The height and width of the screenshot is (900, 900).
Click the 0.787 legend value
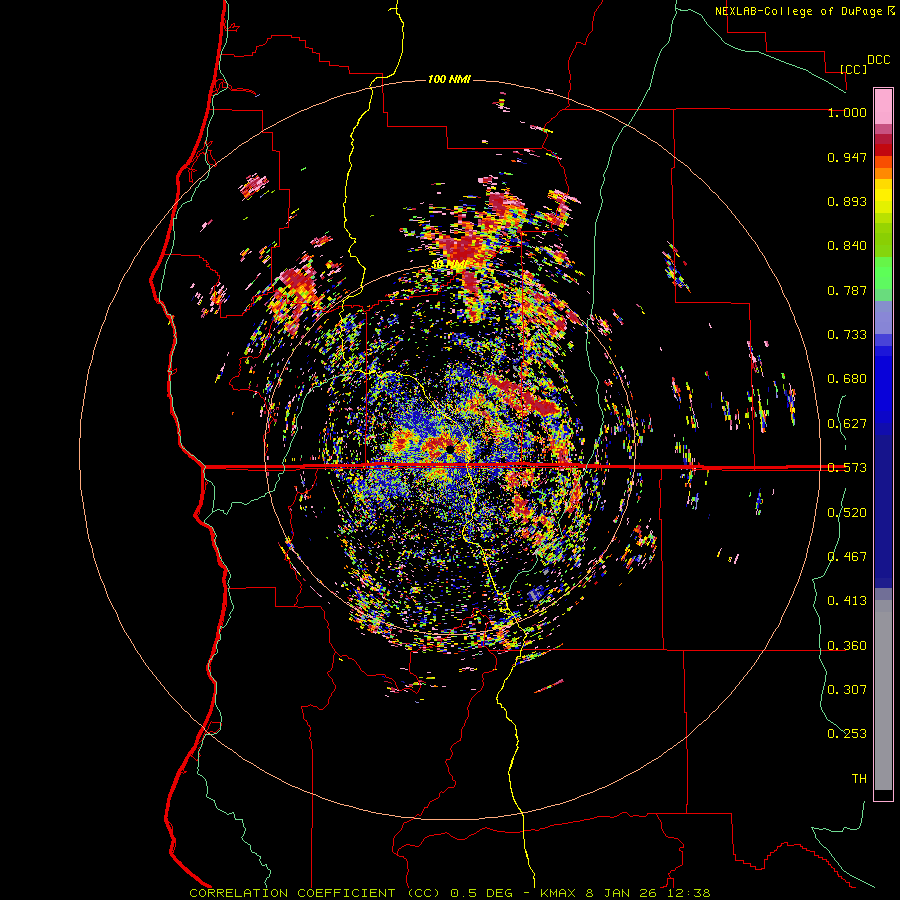pos(847,290)
